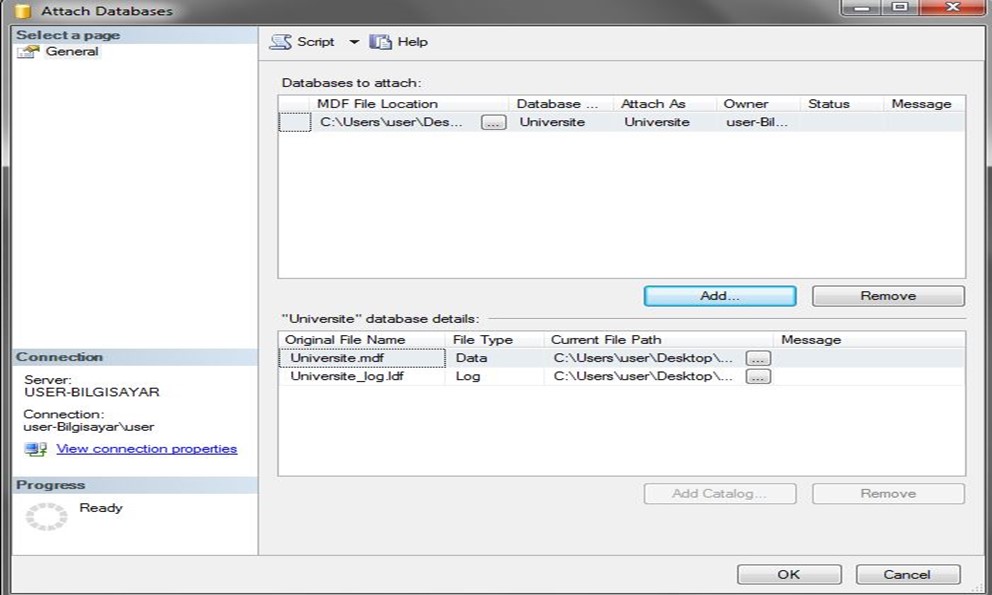Click the upper Remove database button
Viewport: 992px width, 595px height.
click(887, 296)
